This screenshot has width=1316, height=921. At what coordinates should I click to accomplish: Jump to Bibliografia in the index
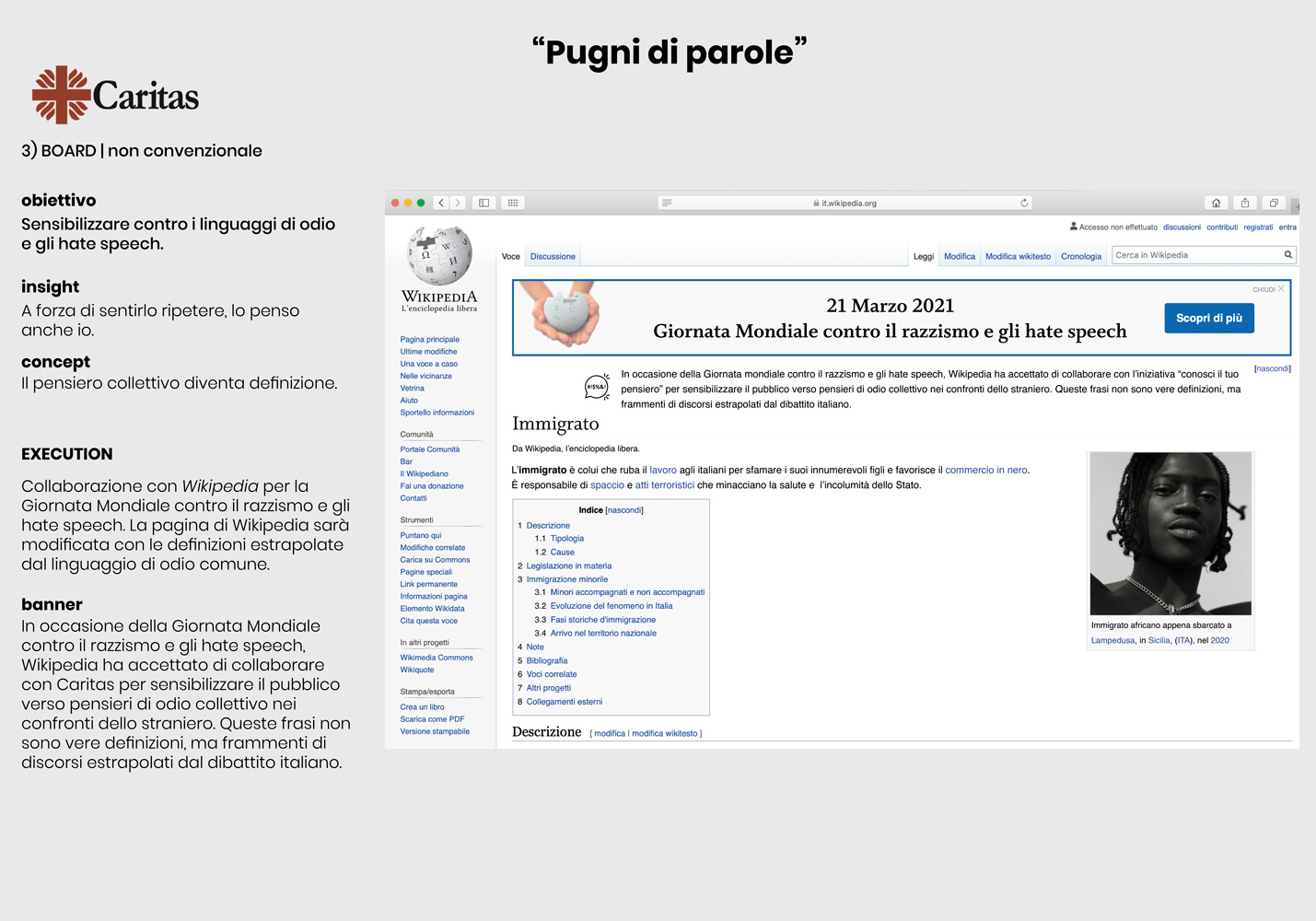[547, 661]
